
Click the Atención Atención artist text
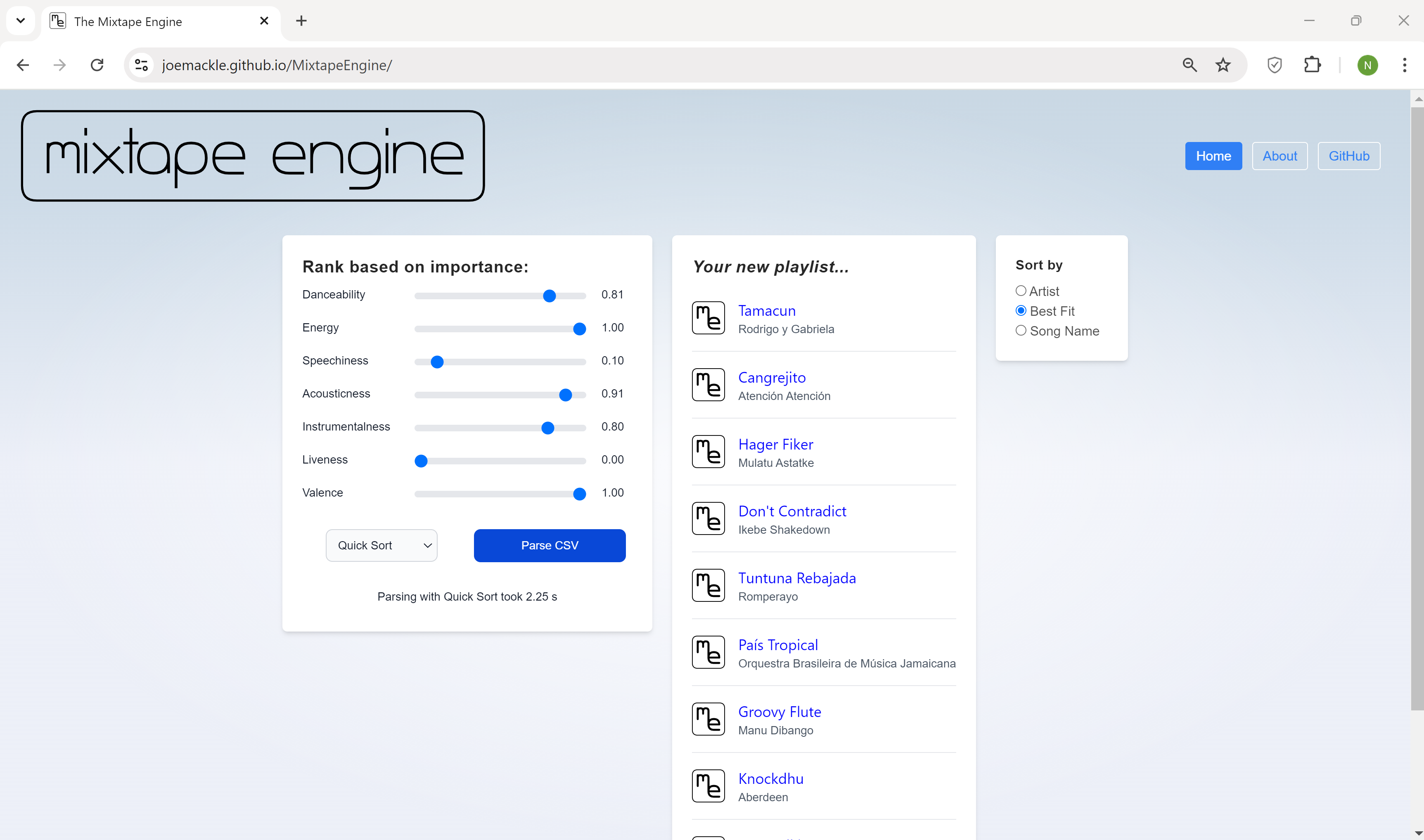tap(784, 396)
